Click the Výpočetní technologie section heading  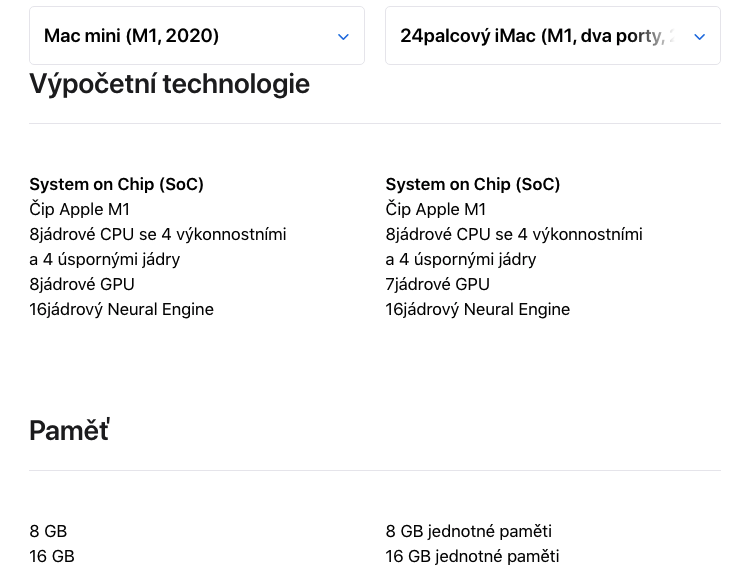point(169,84)
